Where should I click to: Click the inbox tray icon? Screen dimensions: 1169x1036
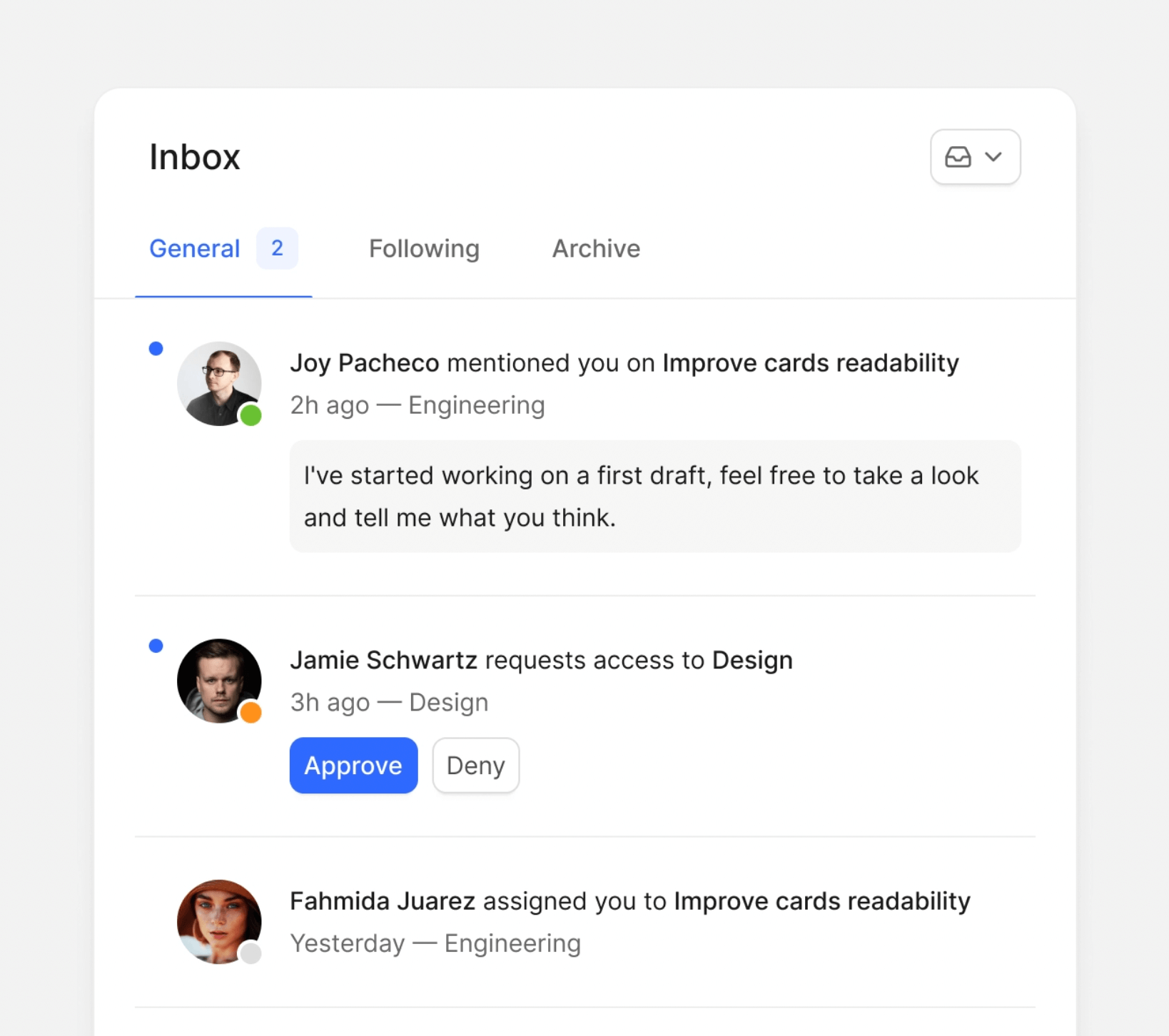[x=957, y=157]
